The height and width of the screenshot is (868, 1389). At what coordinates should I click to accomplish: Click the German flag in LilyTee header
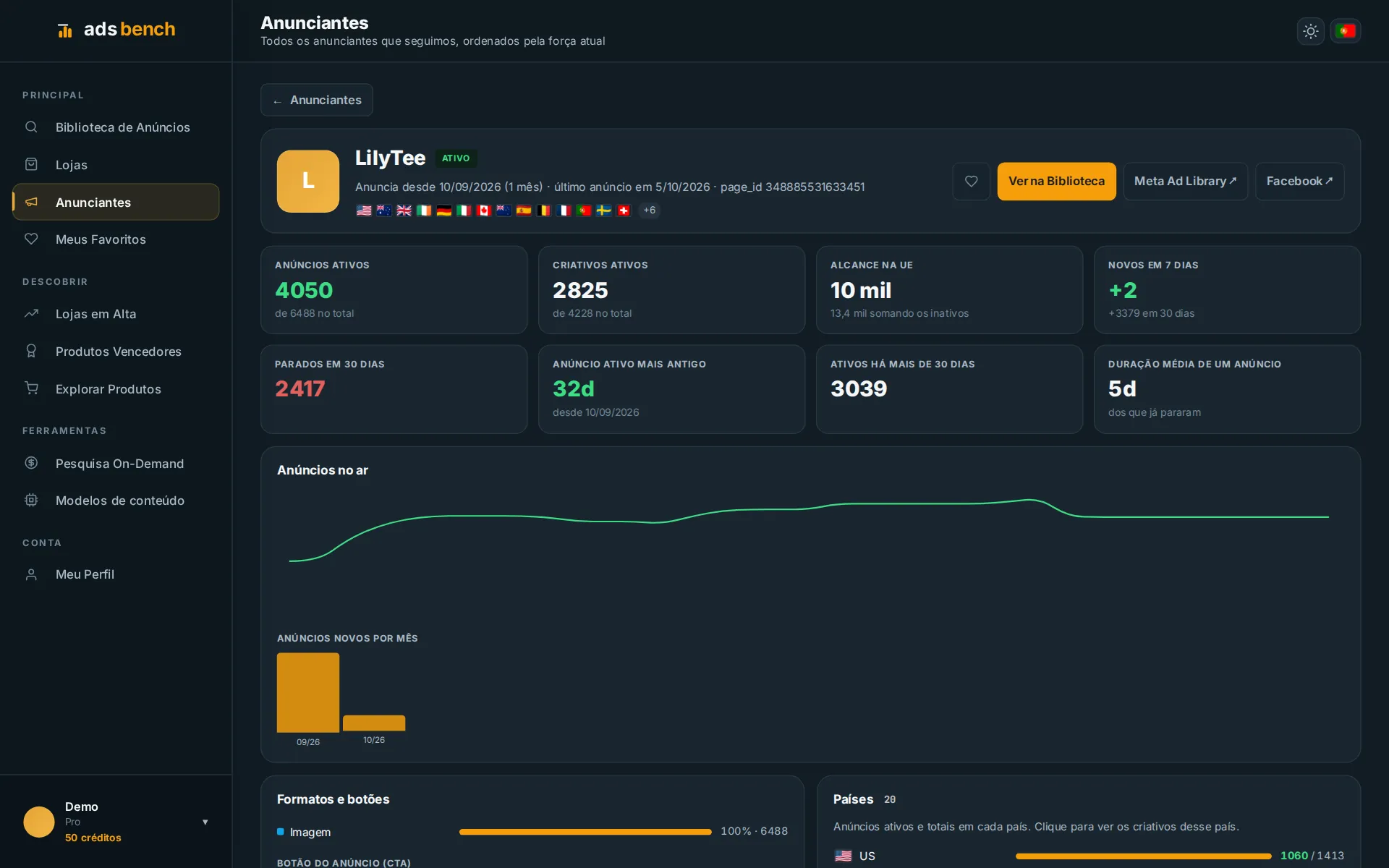point(444,210)
